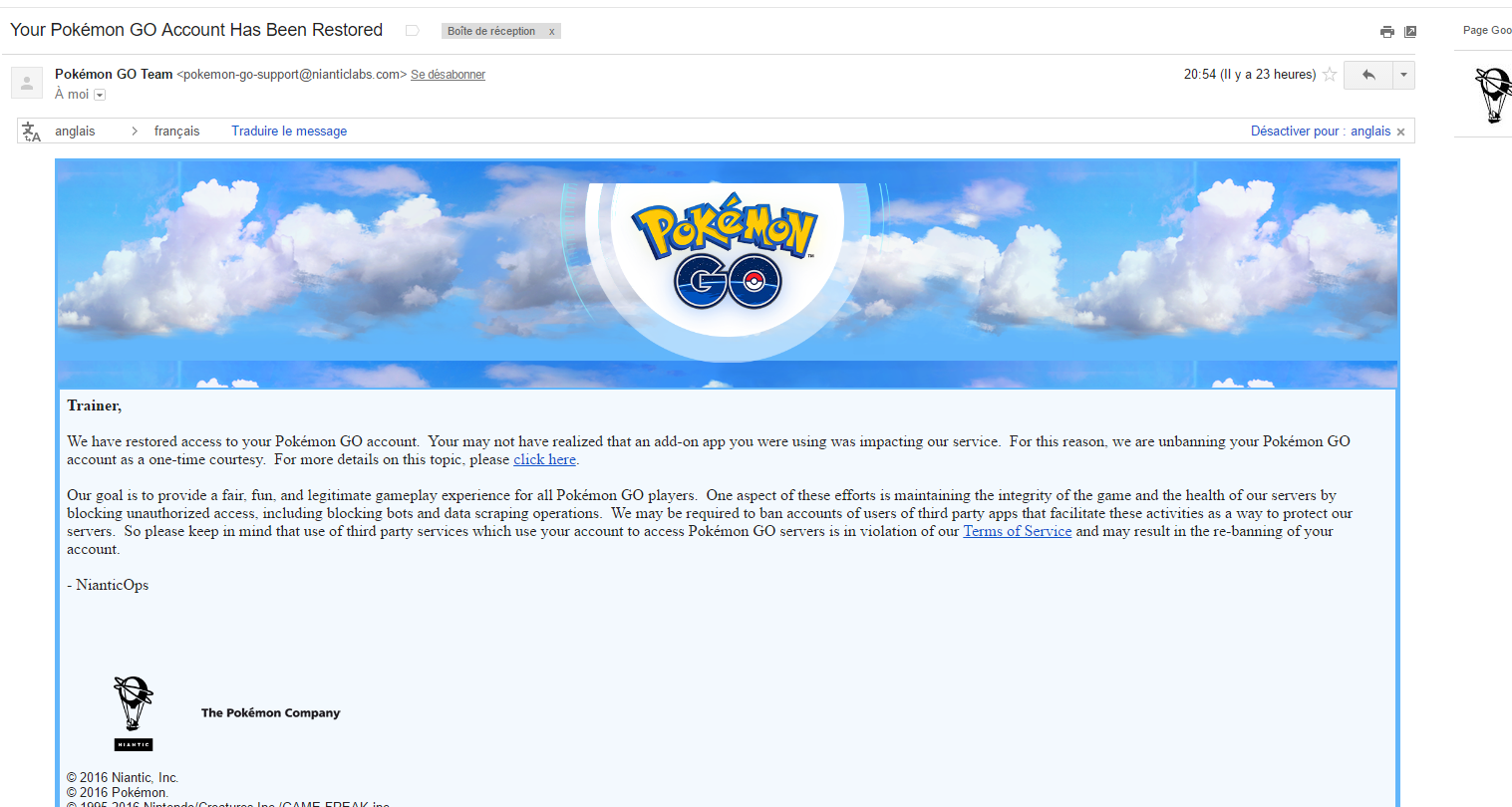
Task: Click sender name 'Pokémon GO Team'
Action: click(114, 75)
